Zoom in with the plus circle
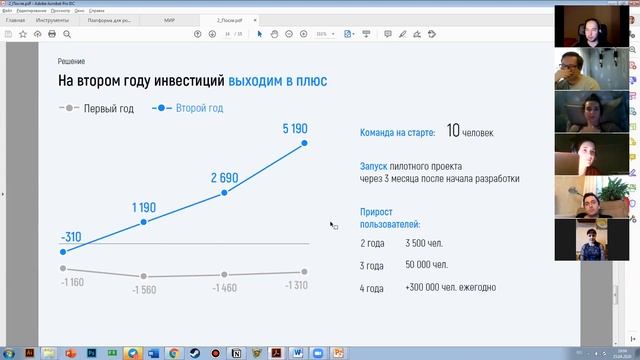 [x=304, y=34]
